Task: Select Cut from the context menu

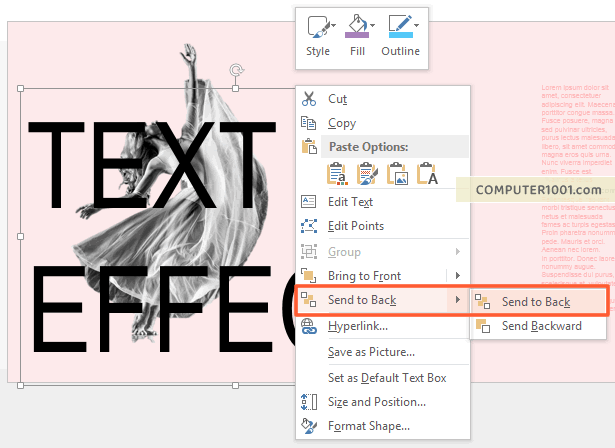Action: (x=337, y=99)
